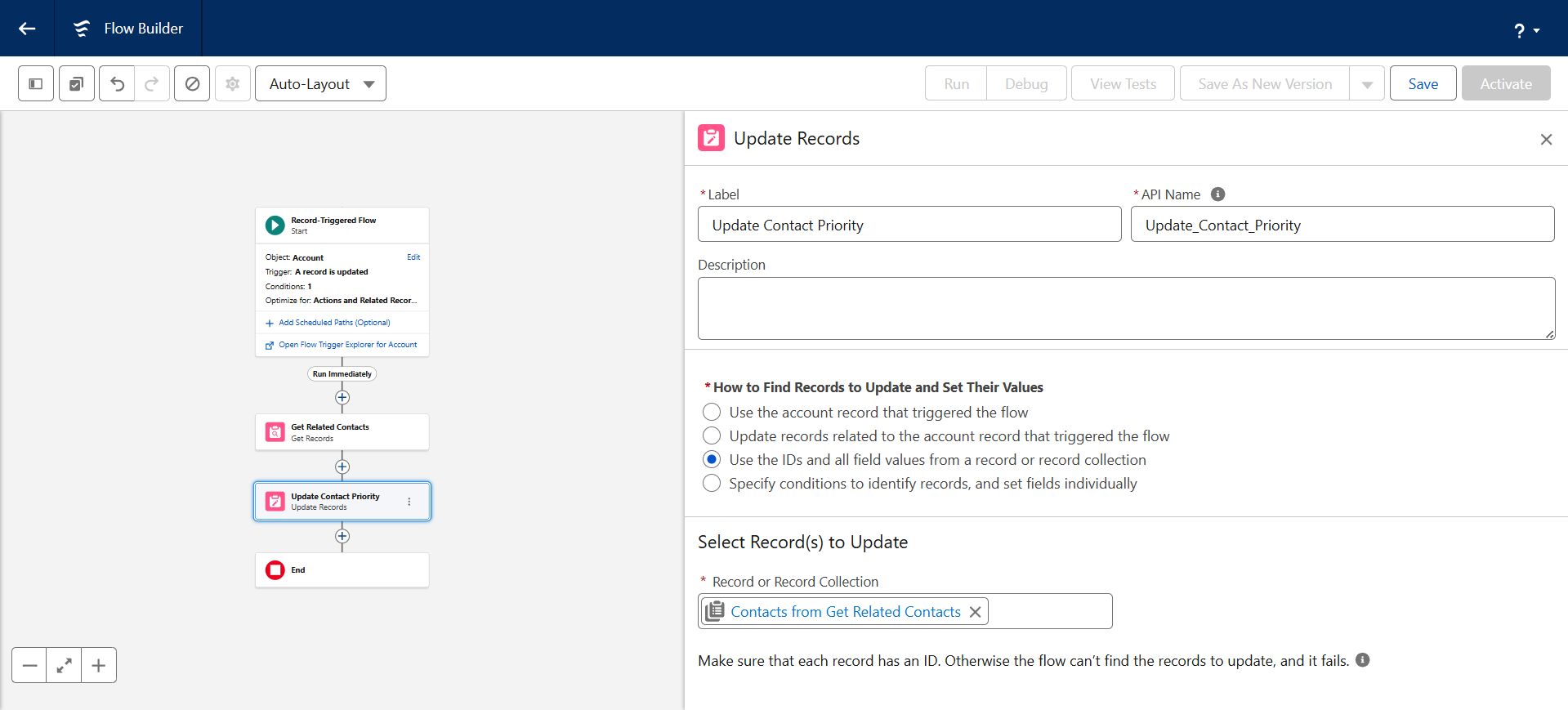Screen dimensions: 1568x710
Task: Select 'Specify conditions to identify records' option
Action: click(x=712, y=483)
